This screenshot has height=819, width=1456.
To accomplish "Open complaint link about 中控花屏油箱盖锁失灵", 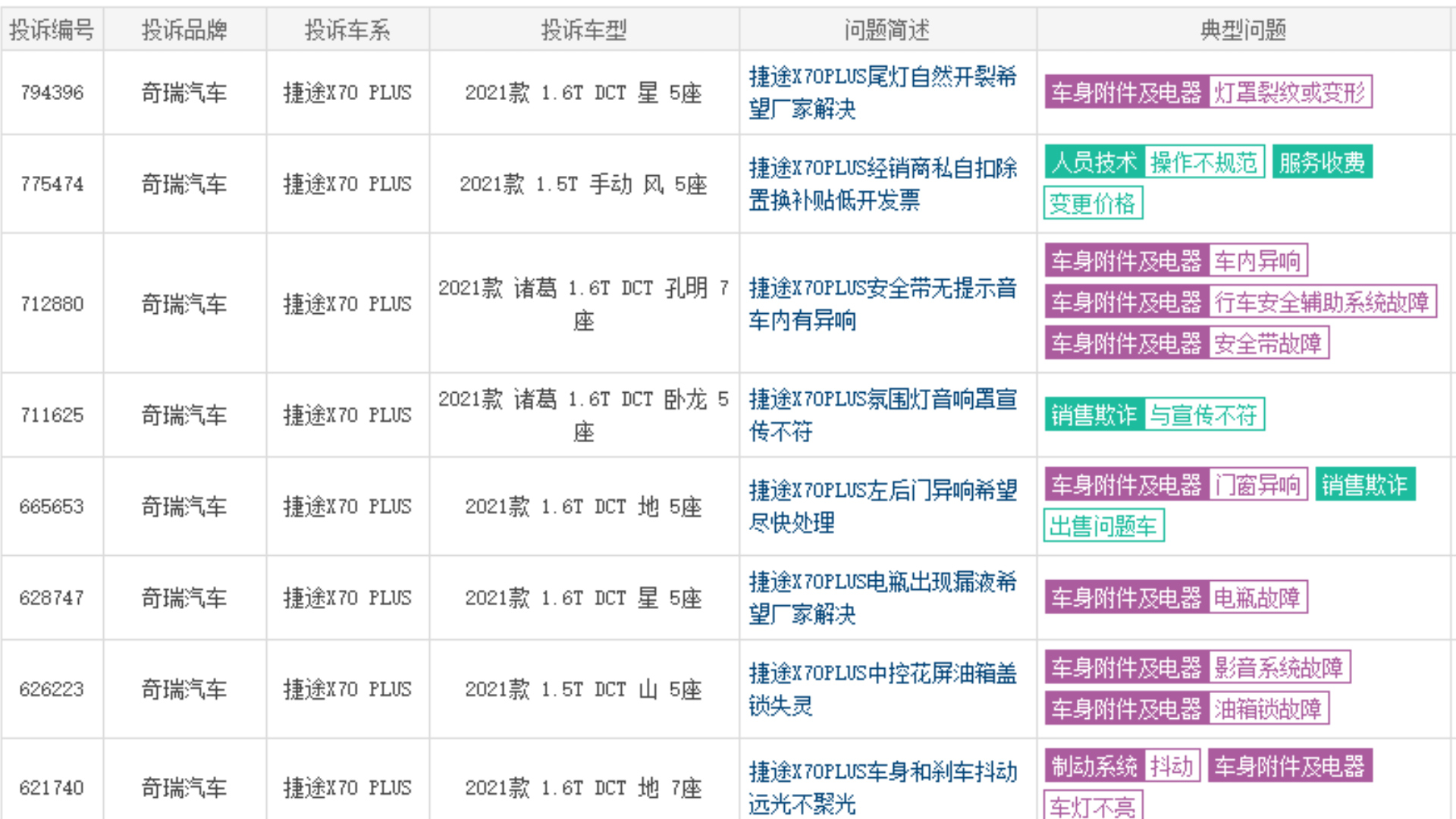I will (883, 689).
